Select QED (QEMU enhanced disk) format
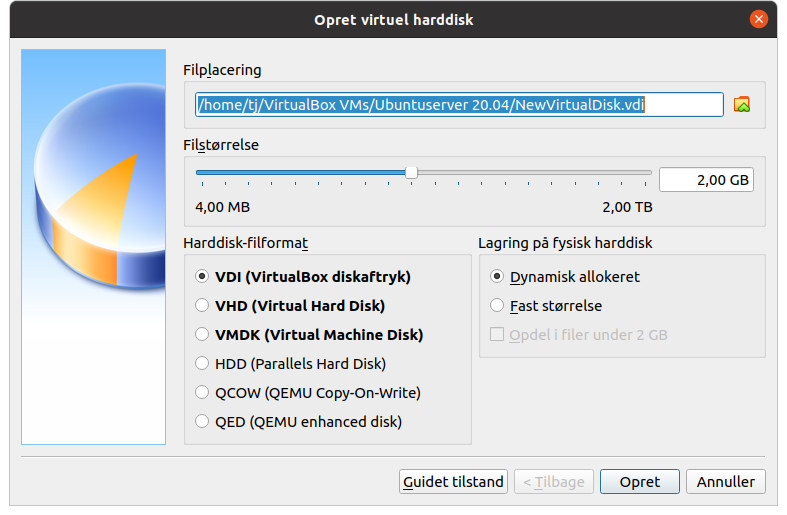 pyautogui.click(x=298, y=422)
